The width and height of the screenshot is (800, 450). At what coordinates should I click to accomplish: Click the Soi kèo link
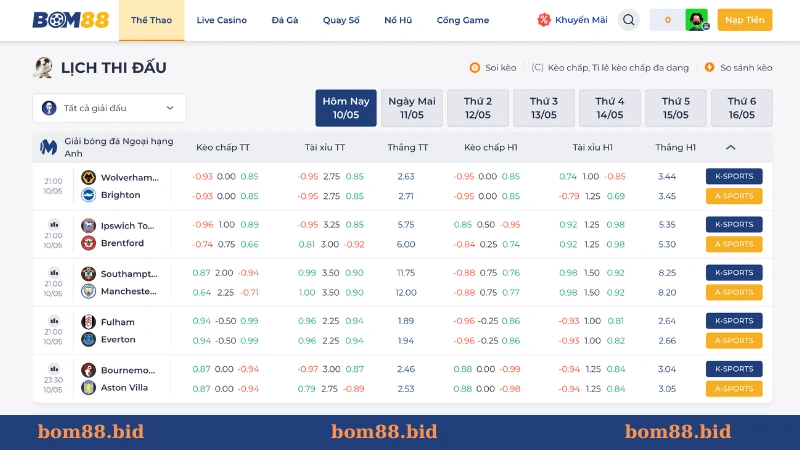click(x=501, y=67)
